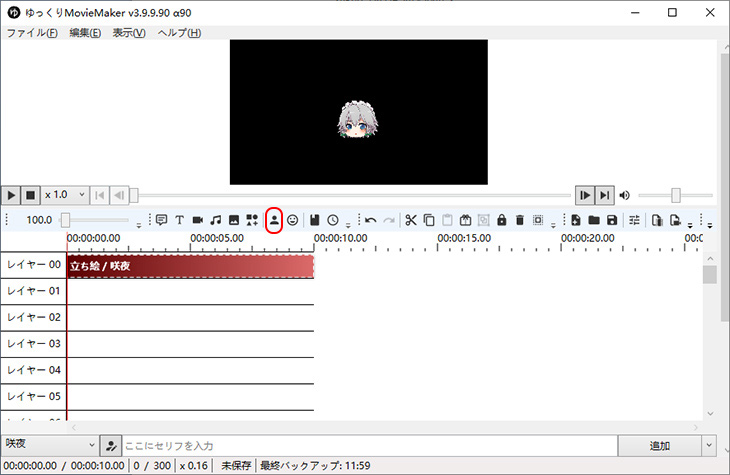This screenshot has width=730, height=475.
Task: Select the レイヤー 03 header
Action: pyautogui.click(x=34, y=344)
